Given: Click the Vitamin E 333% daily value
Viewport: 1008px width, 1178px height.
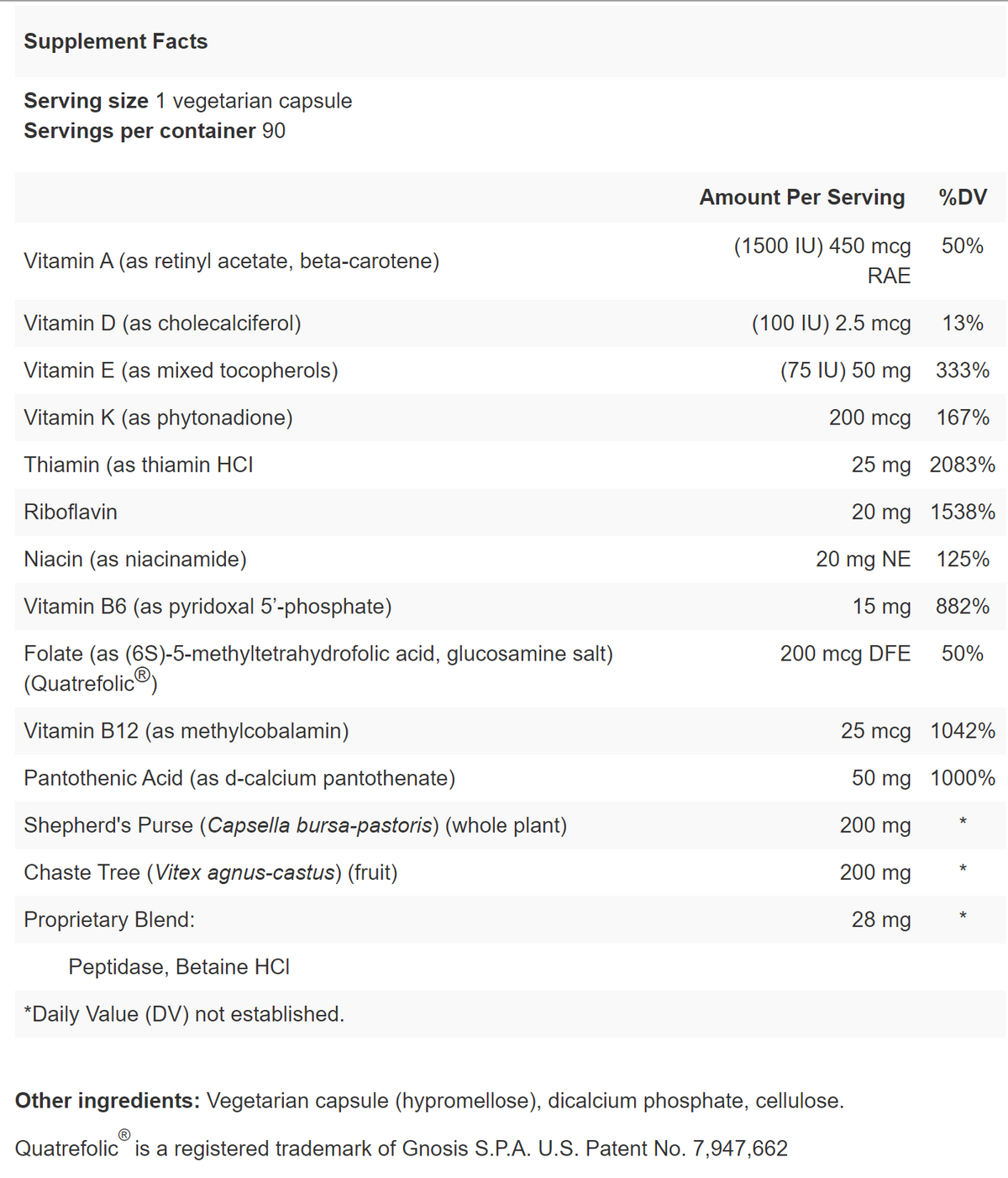Looking at the screenshot, I should click(x=963, y=371).
